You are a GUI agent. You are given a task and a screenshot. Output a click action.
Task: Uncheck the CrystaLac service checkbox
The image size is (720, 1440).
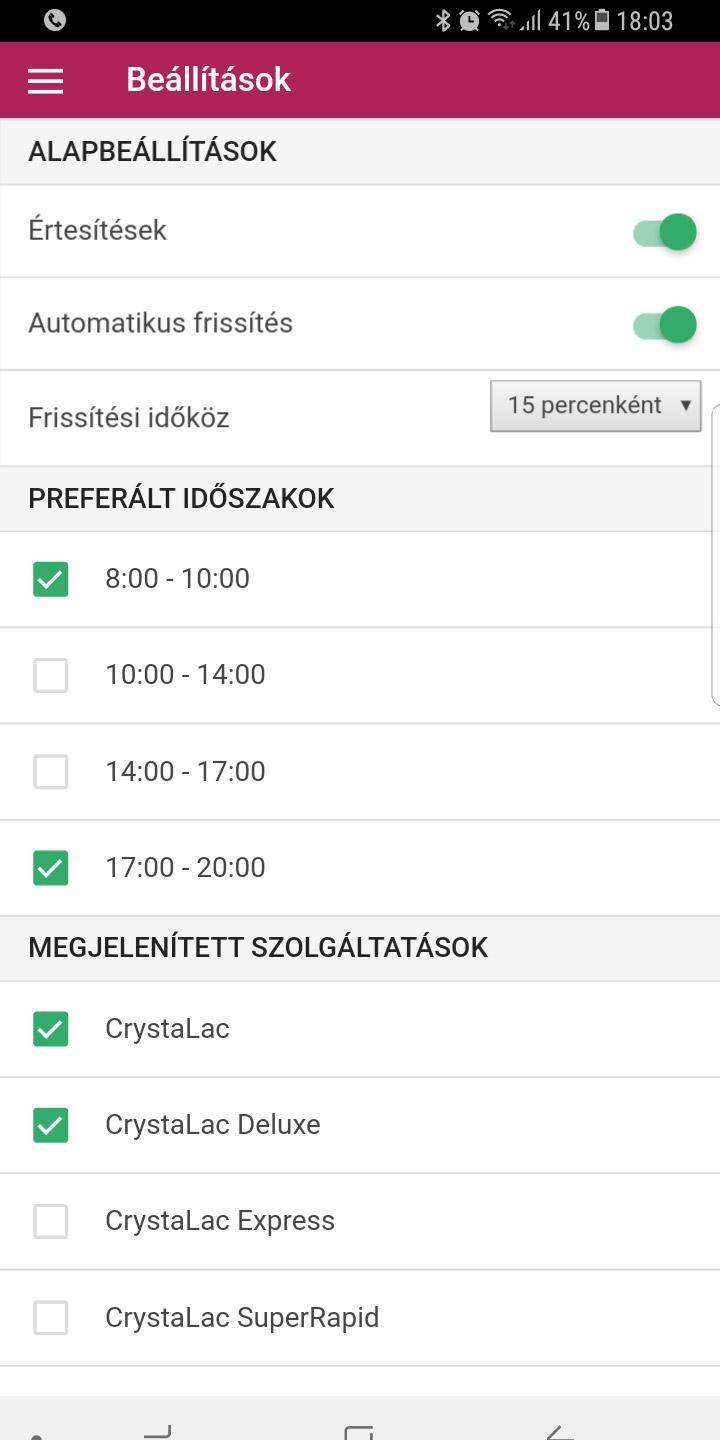click(51, 1029)
